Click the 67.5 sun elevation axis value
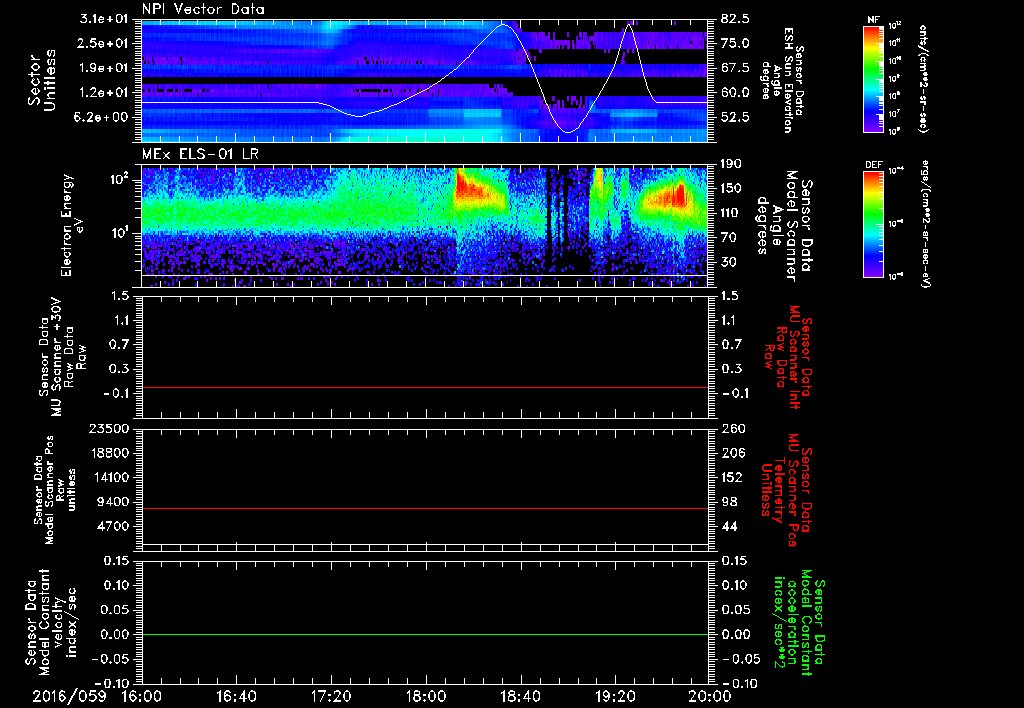 pos(735,68)
